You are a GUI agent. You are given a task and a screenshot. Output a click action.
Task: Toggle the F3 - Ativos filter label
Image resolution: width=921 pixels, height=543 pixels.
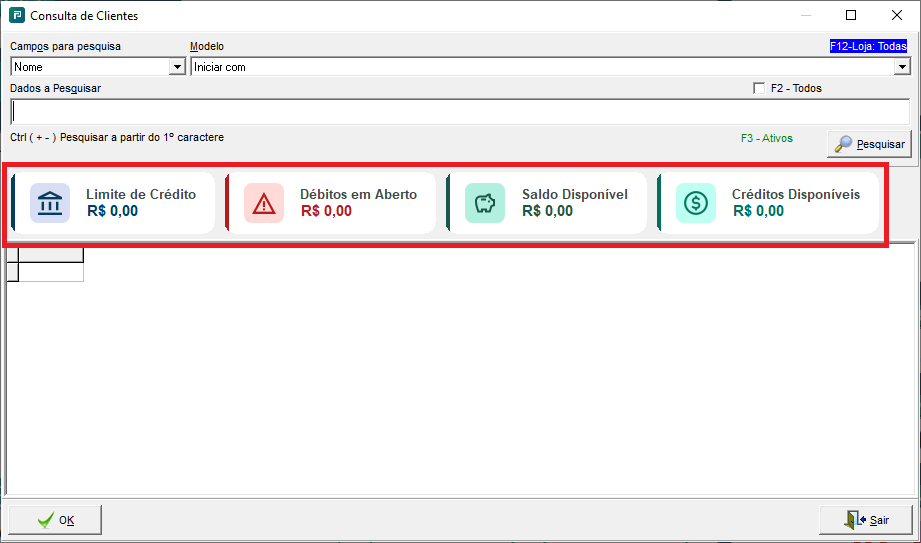767,139
